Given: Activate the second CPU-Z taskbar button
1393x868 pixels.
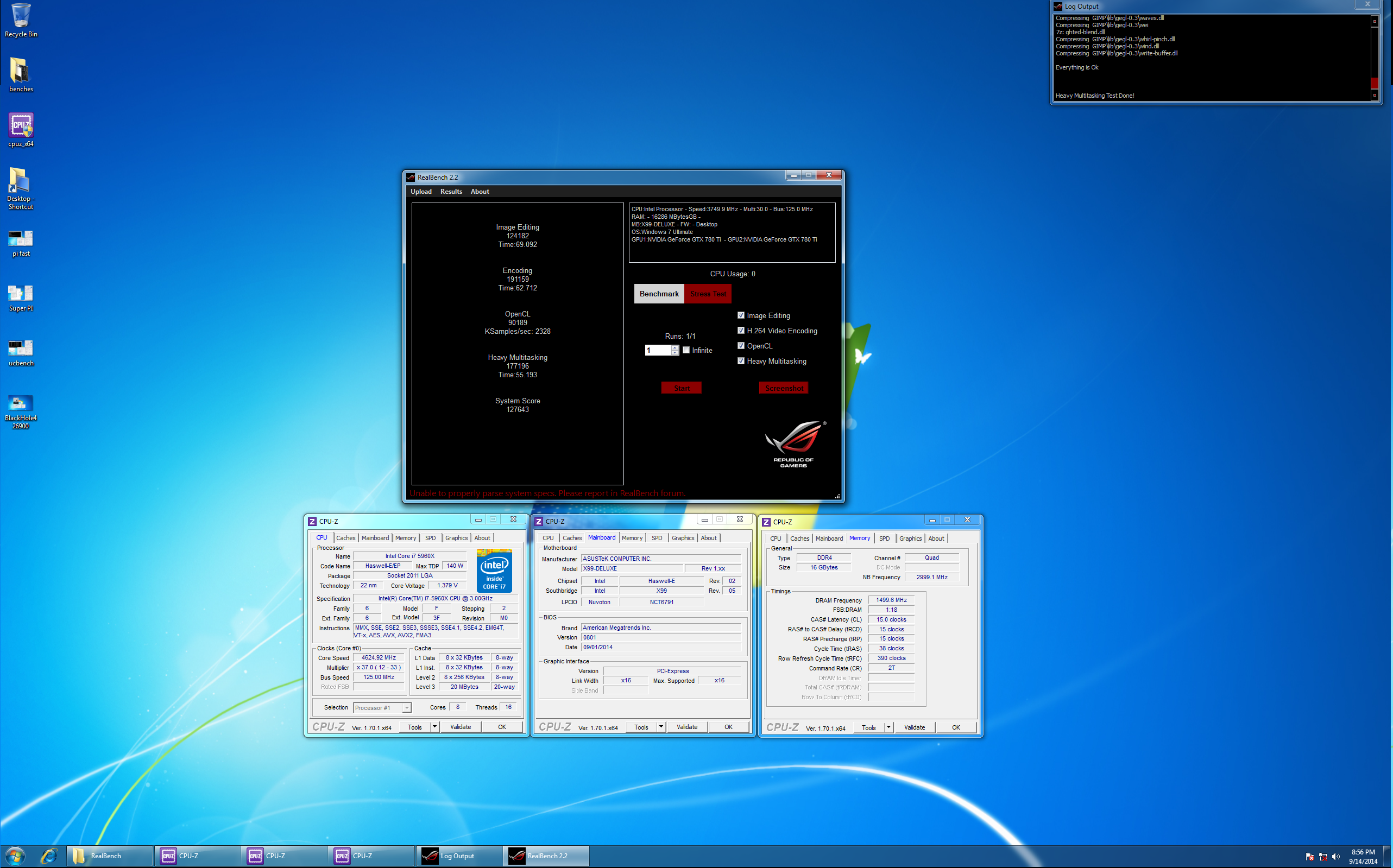Looking at the screenshot, I should (x=285, y=856).
